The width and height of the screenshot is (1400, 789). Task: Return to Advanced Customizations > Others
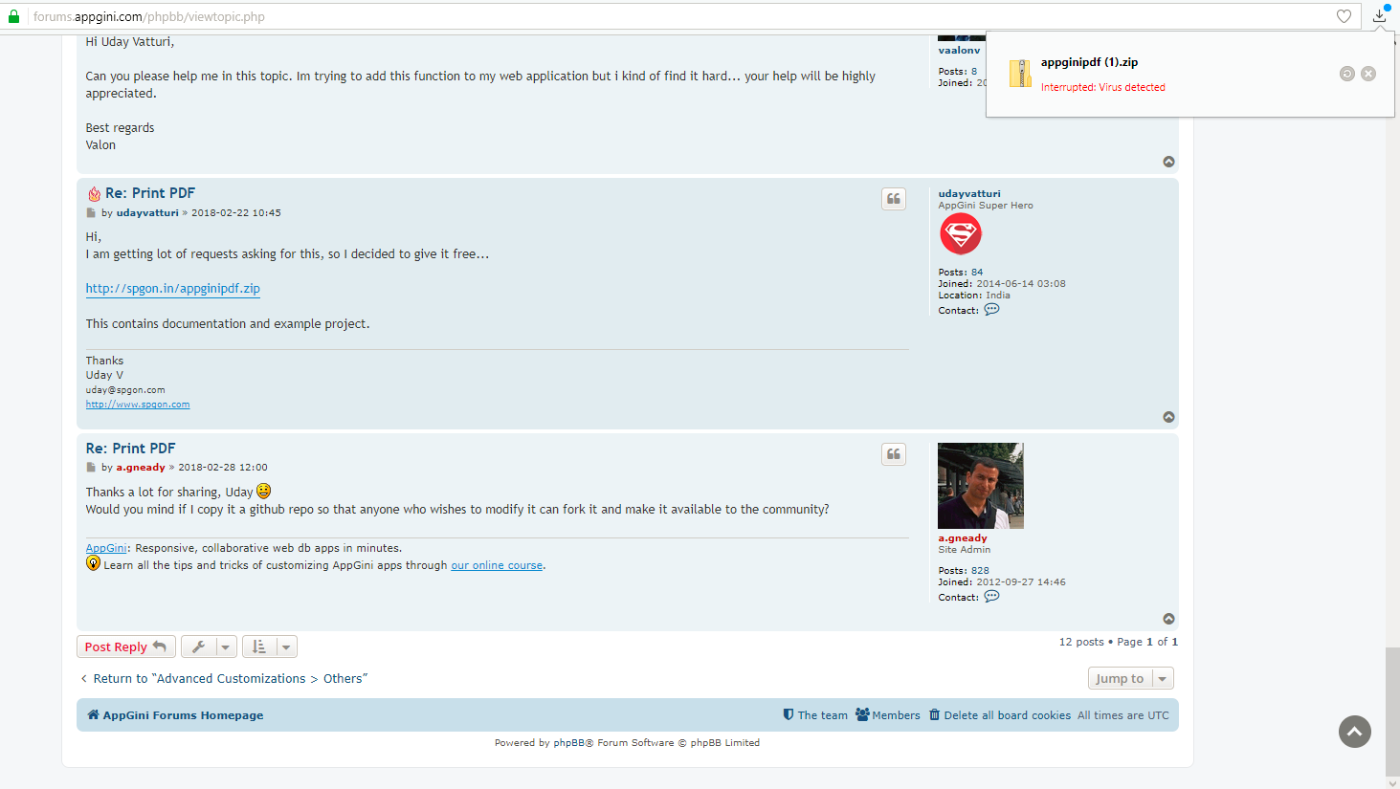tap(223, 678)
